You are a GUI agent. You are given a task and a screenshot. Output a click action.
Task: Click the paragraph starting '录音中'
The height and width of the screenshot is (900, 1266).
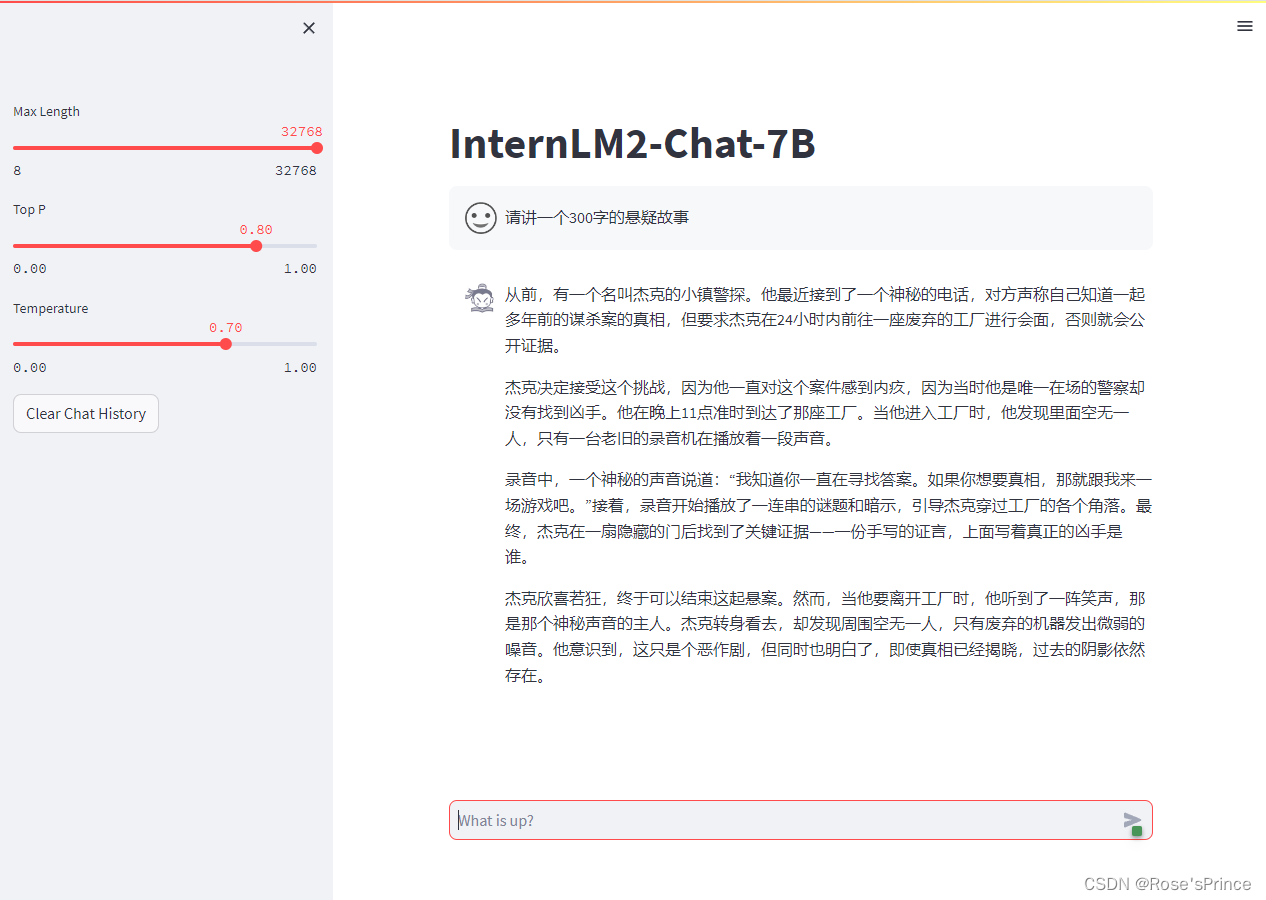click(828, 518)
